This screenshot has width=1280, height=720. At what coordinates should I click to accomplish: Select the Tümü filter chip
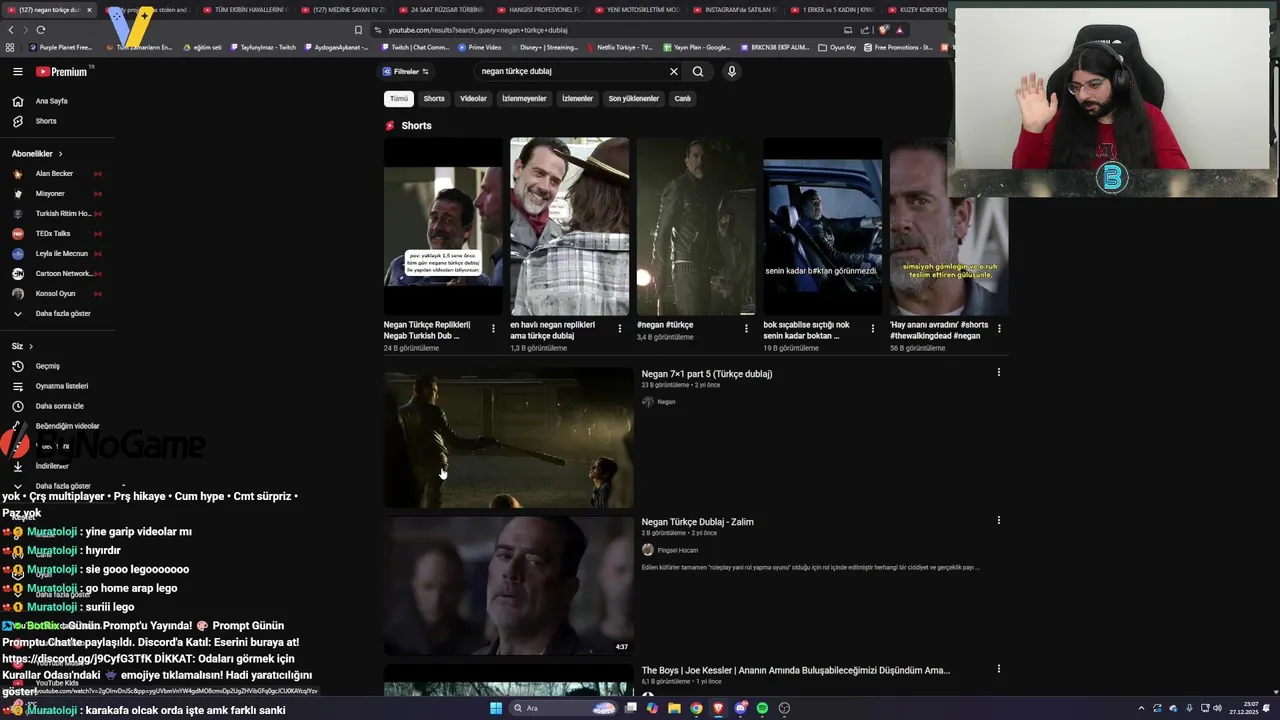pyautogui.click(x=399, y=99)
